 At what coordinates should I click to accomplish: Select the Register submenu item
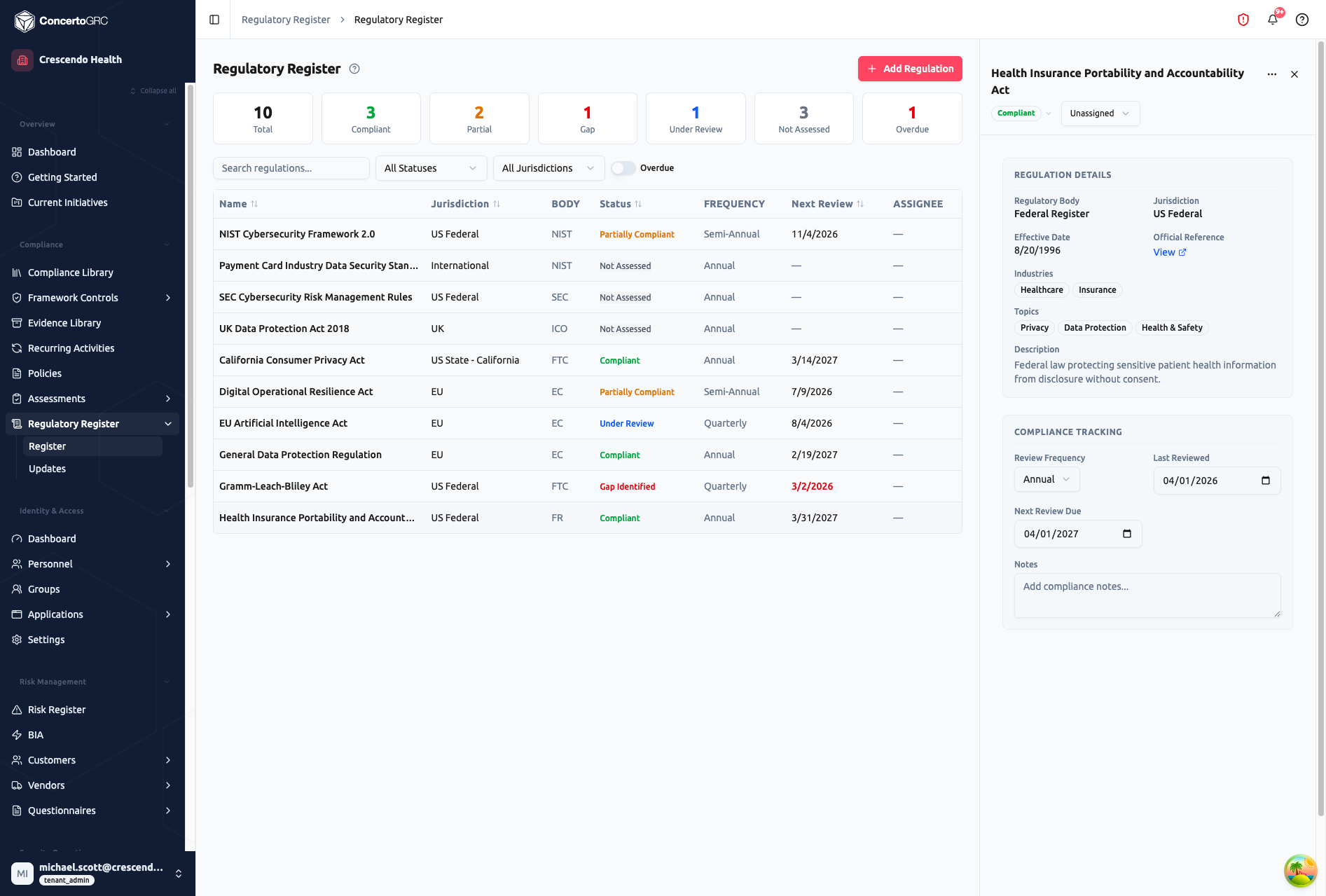pos(92,446)
